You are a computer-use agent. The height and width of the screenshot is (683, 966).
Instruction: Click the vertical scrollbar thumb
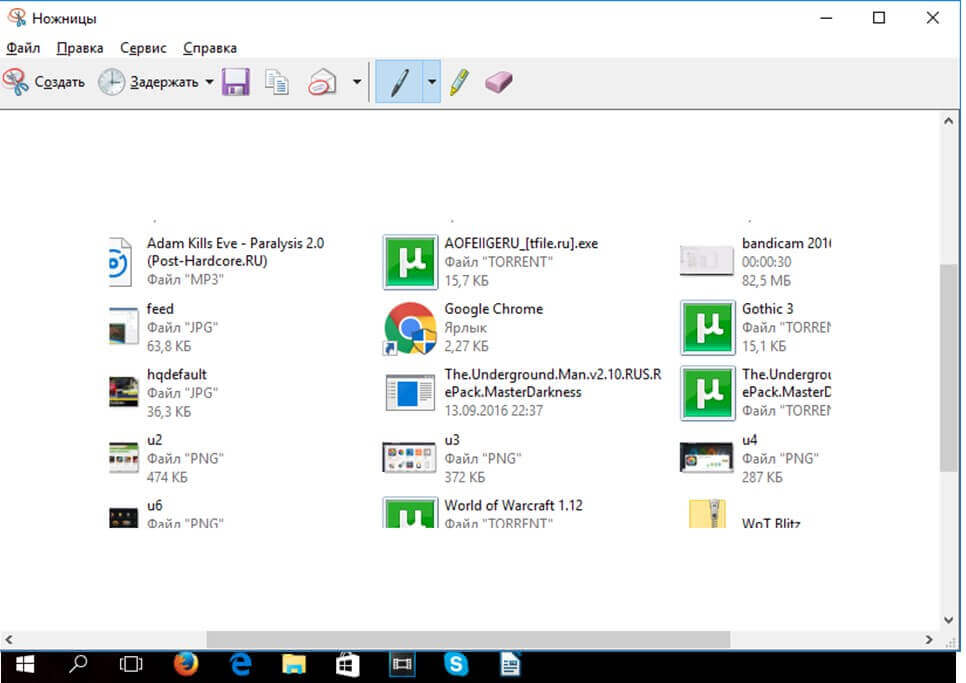pyautogui.click(x=949, y=367)
